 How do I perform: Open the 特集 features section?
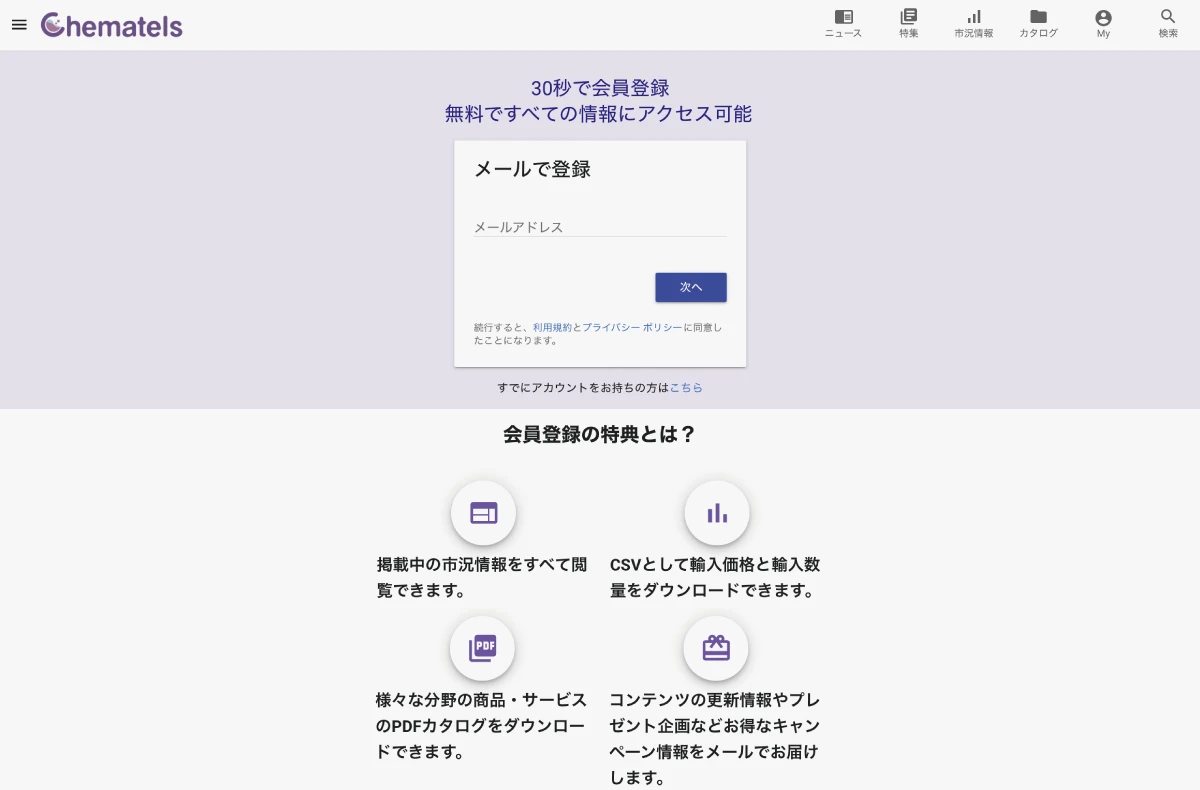click(x=908, y=24)
